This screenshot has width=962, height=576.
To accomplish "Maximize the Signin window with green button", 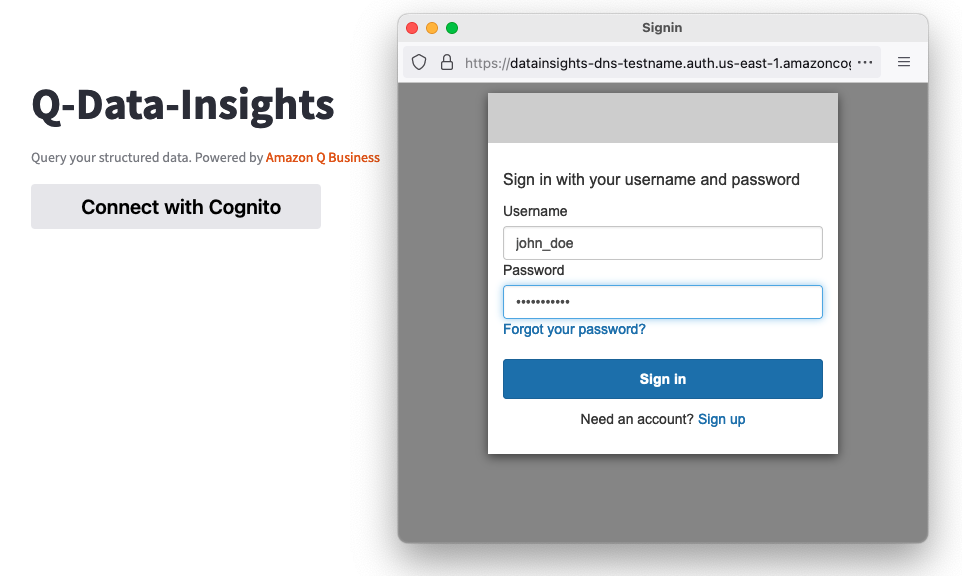I will (452, 28).
